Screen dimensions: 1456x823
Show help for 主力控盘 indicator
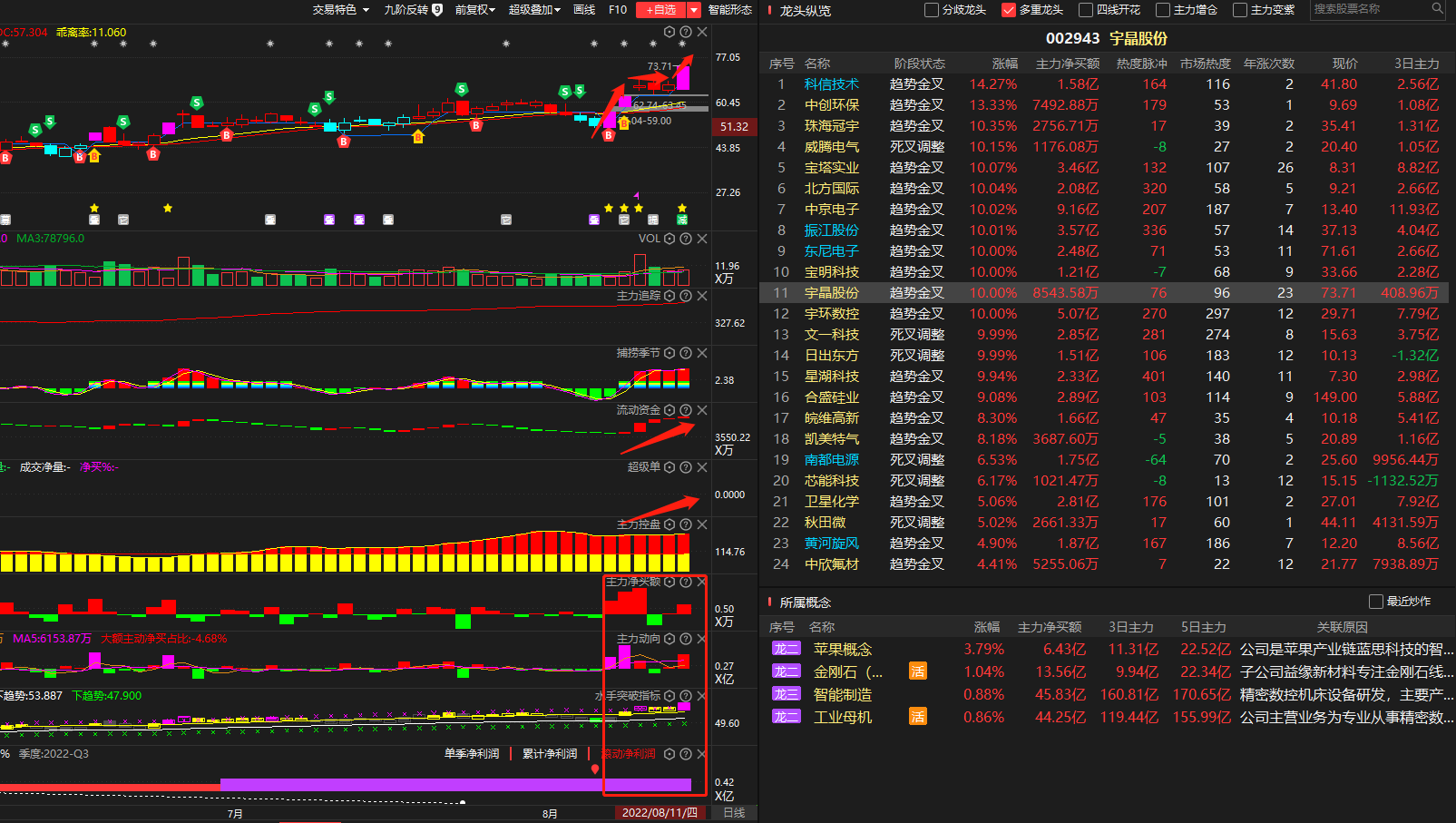pyautogui.click(x=686, y=524)
